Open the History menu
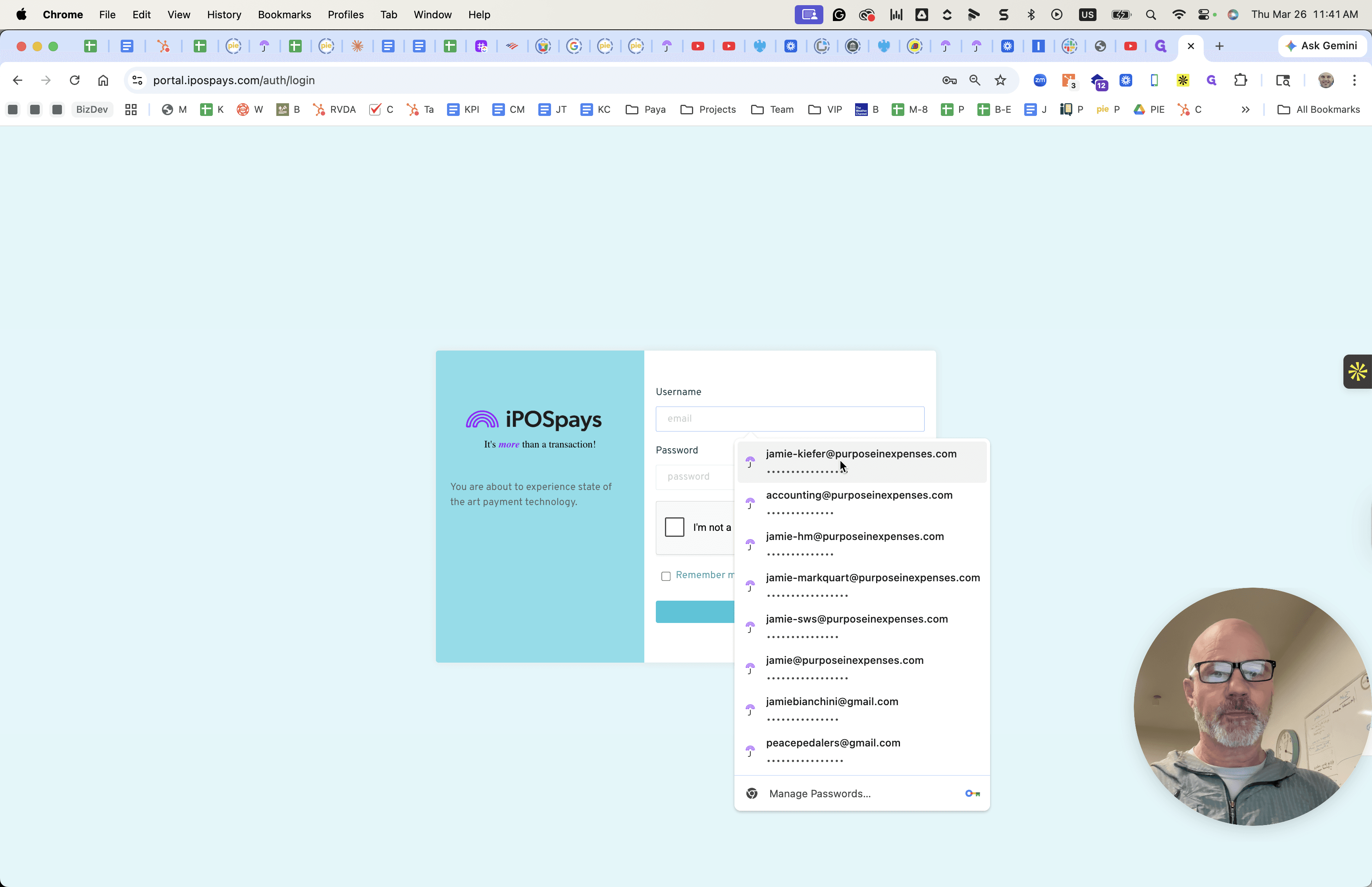1372x887 pixels. pos(224,14)
